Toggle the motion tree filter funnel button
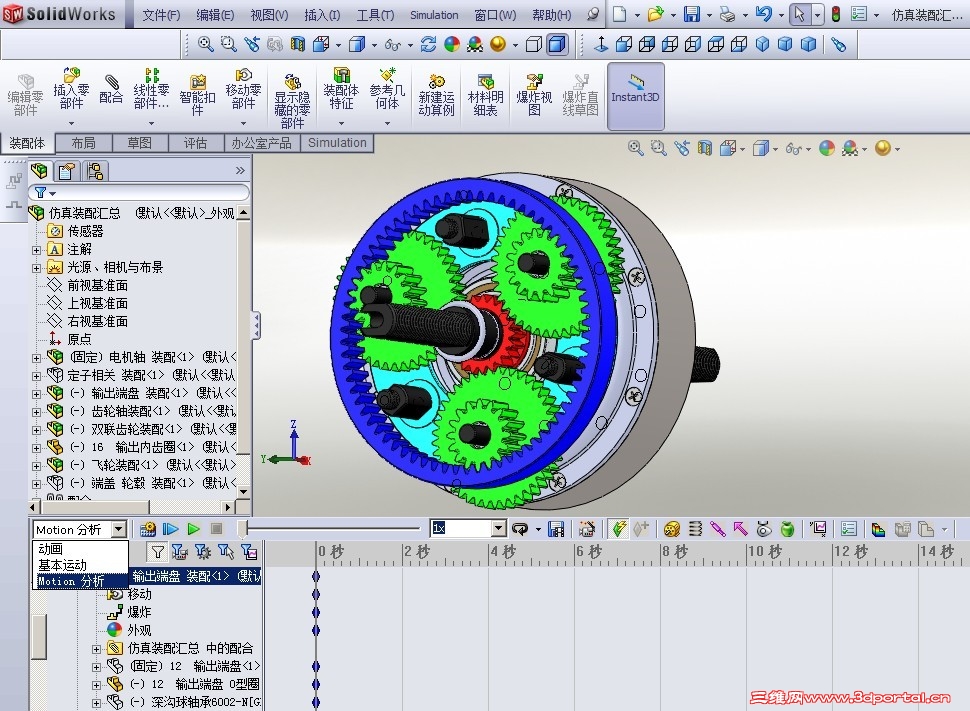 (158, 551)
